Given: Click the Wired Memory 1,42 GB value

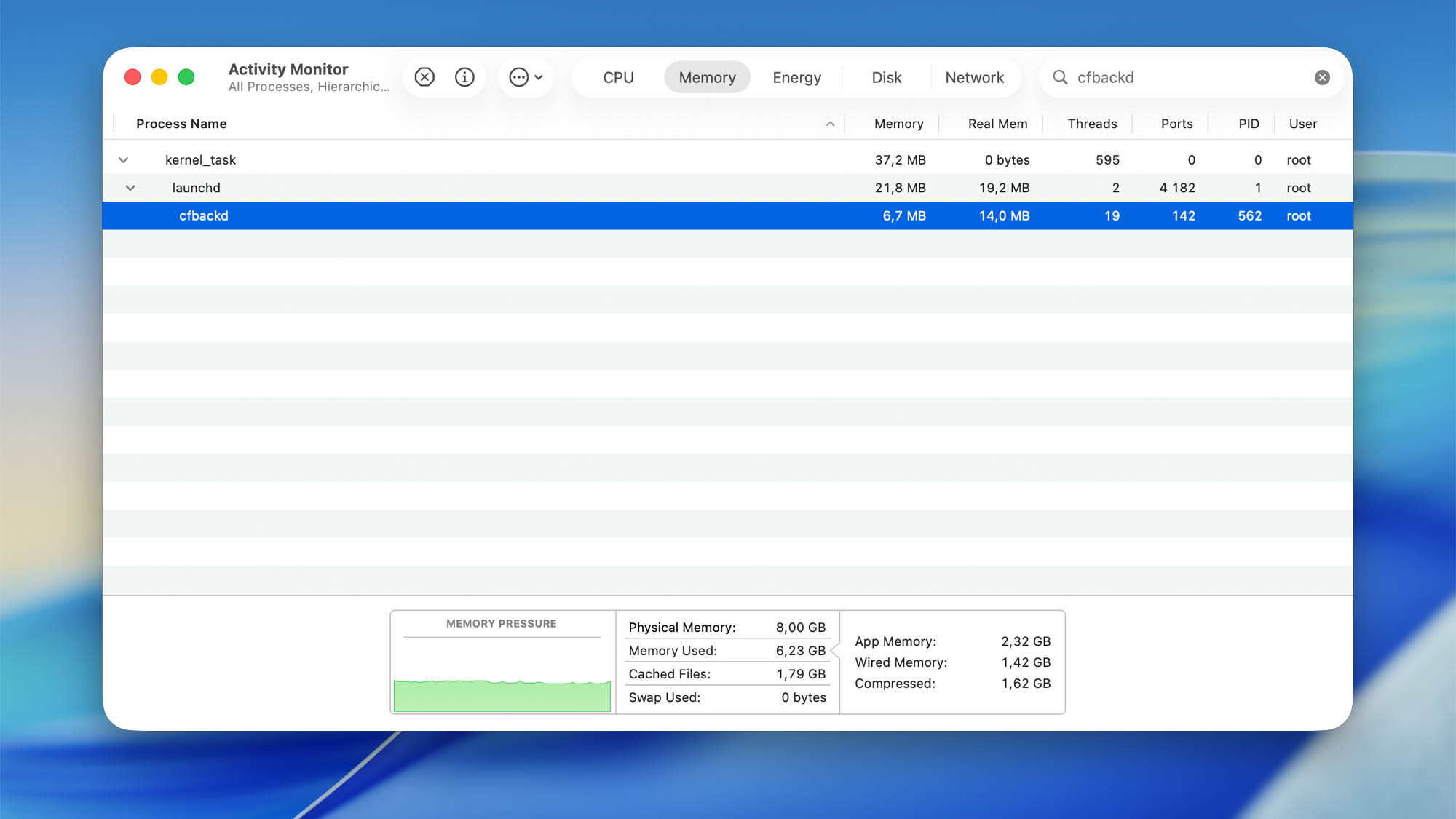Looking at the screenshot, I should point(1025,662).
